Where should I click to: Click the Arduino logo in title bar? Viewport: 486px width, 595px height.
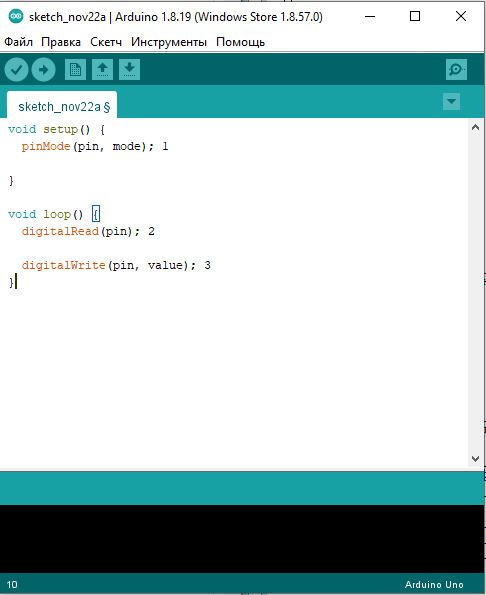click(16, 16)
